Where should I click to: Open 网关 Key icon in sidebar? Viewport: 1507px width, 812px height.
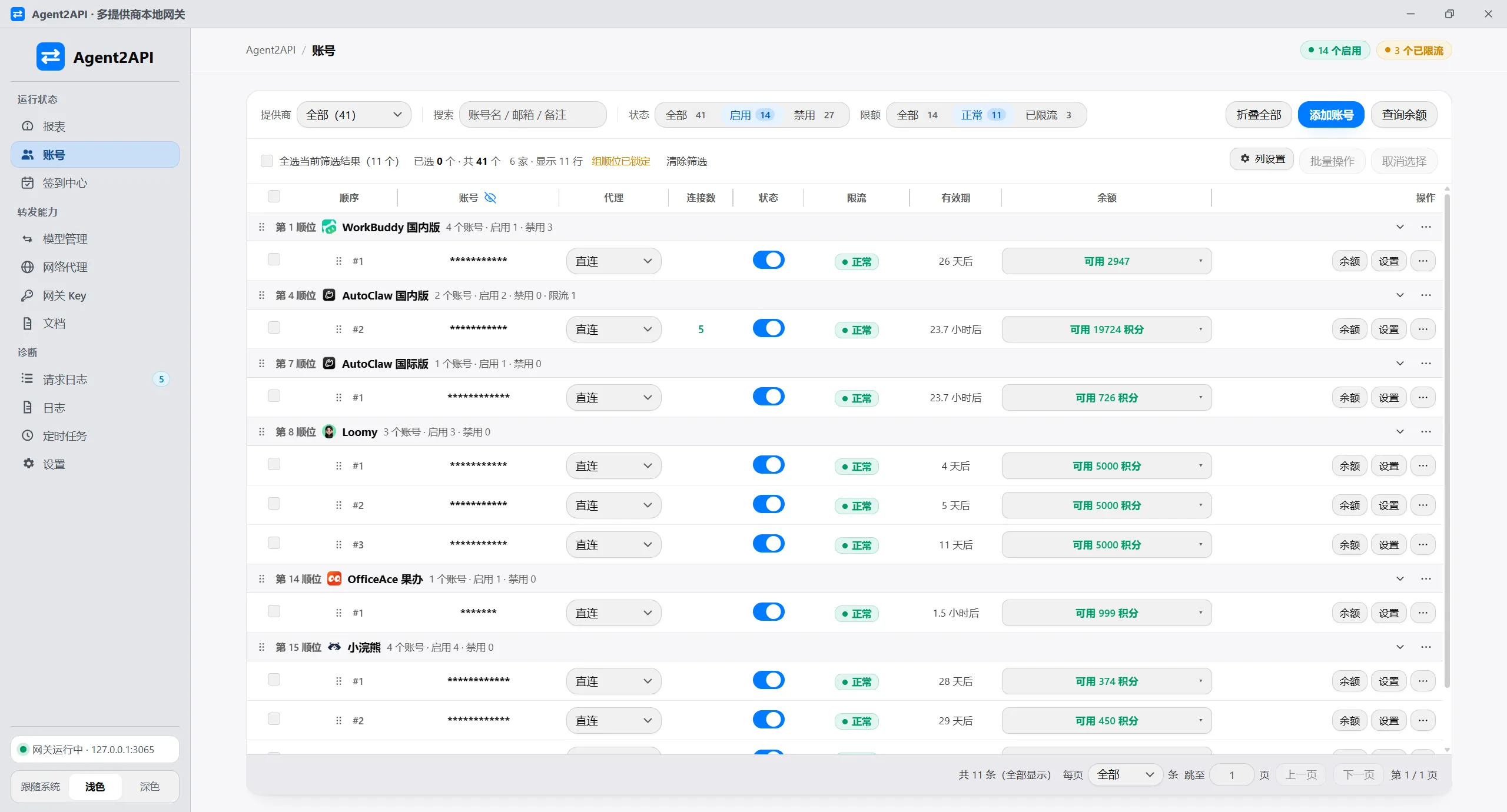(28, 295)
